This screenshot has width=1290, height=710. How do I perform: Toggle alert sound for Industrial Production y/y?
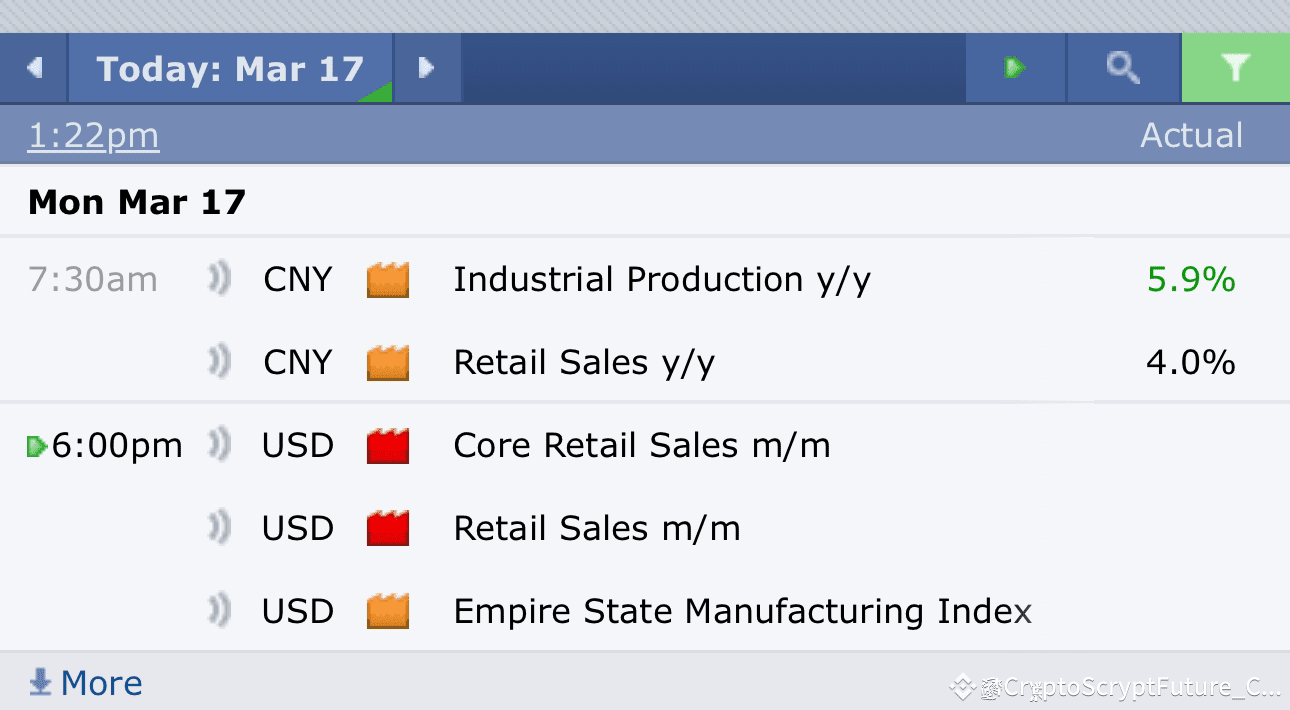pyautogui.click(x=219, y=280)
